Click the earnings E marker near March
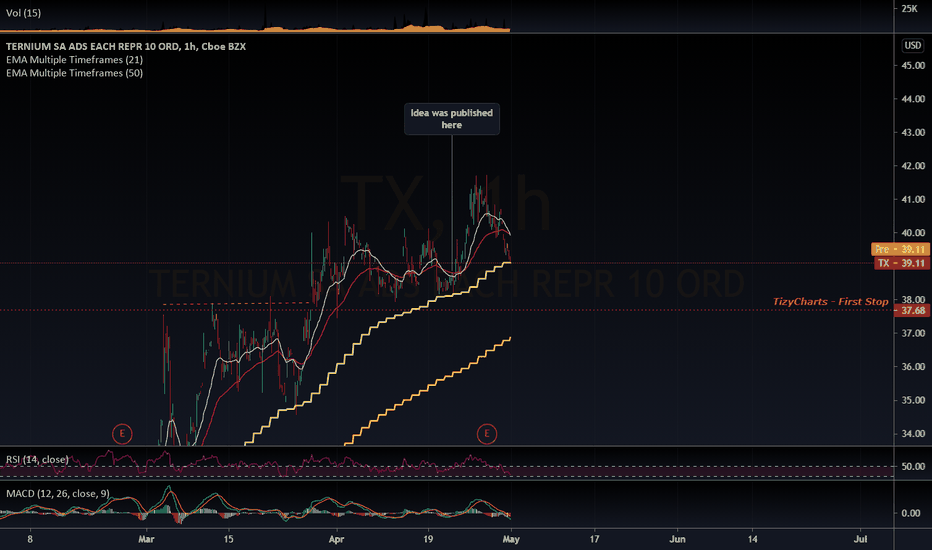This screenshot has height=550, width=932. tap(122, 433)
